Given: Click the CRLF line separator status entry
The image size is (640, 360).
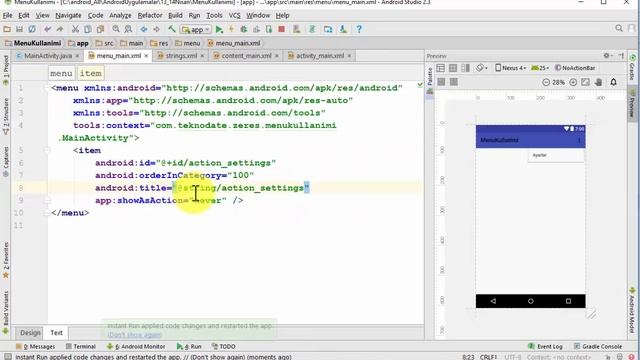Looking at the screenshot, I should coord(488,357).
